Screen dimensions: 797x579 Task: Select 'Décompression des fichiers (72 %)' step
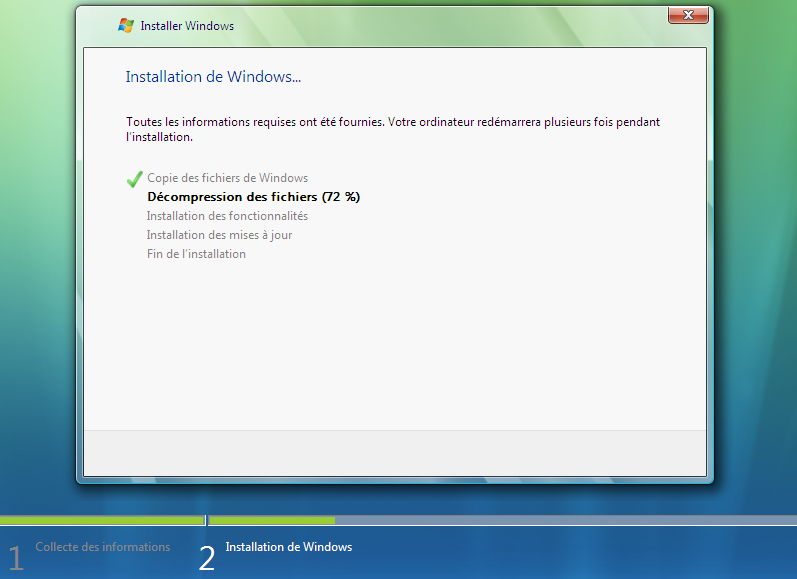click(x=253, y=197)
